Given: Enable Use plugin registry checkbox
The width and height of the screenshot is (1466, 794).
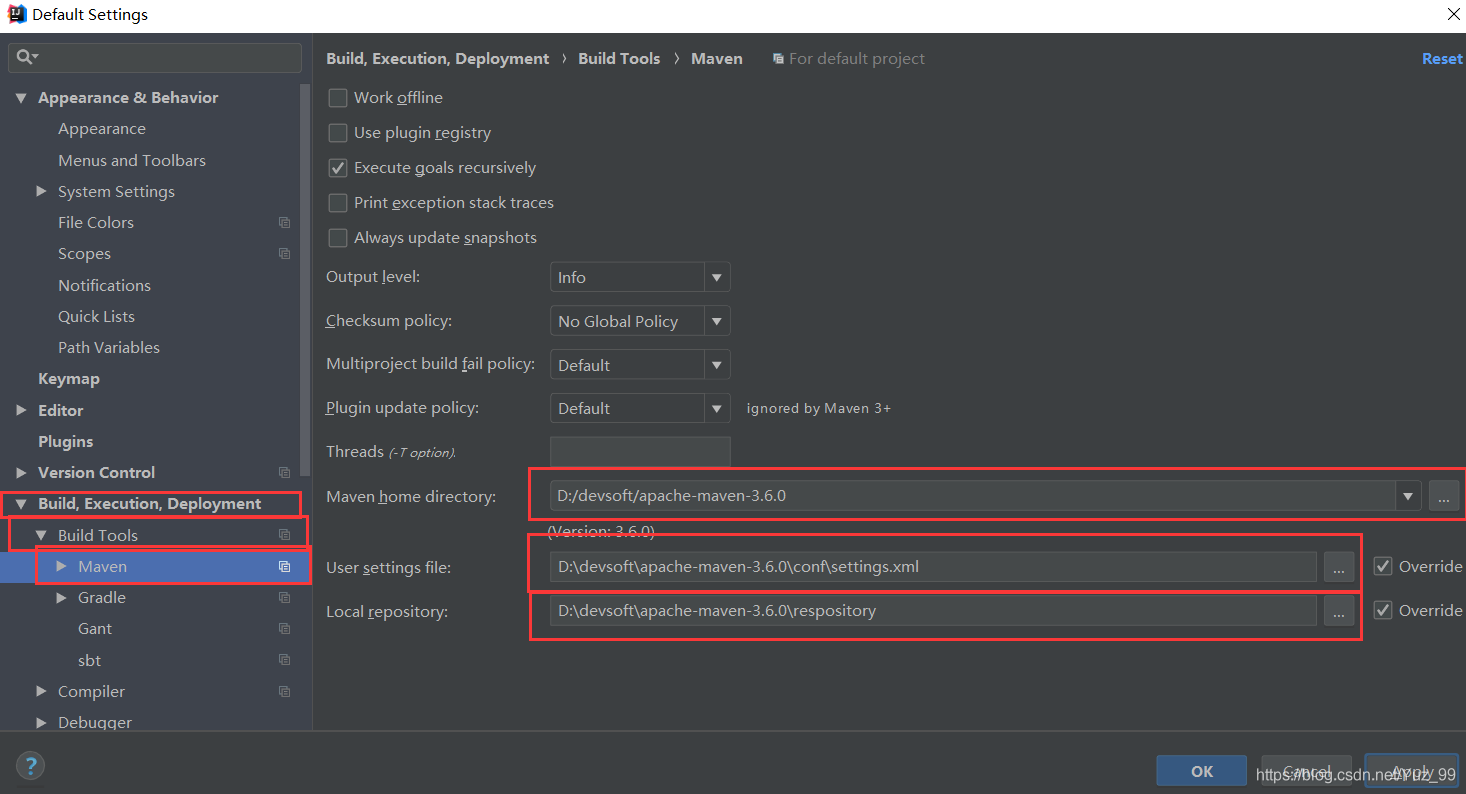Looking at the screenshot, I should tap(338, 133).
